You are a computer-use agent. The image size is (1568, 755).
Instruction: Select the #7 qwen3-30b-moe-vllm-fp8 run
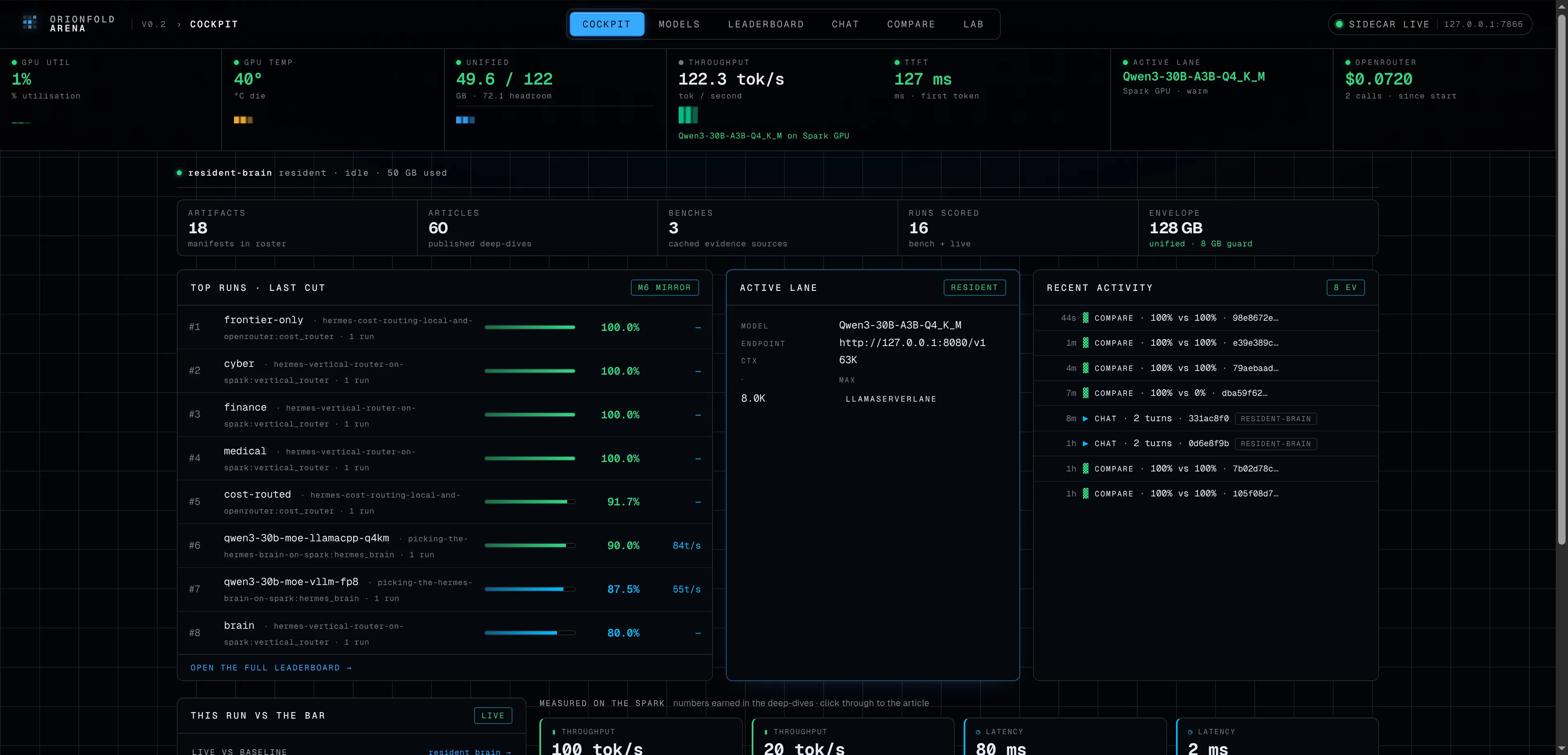(x=445, y=590)
